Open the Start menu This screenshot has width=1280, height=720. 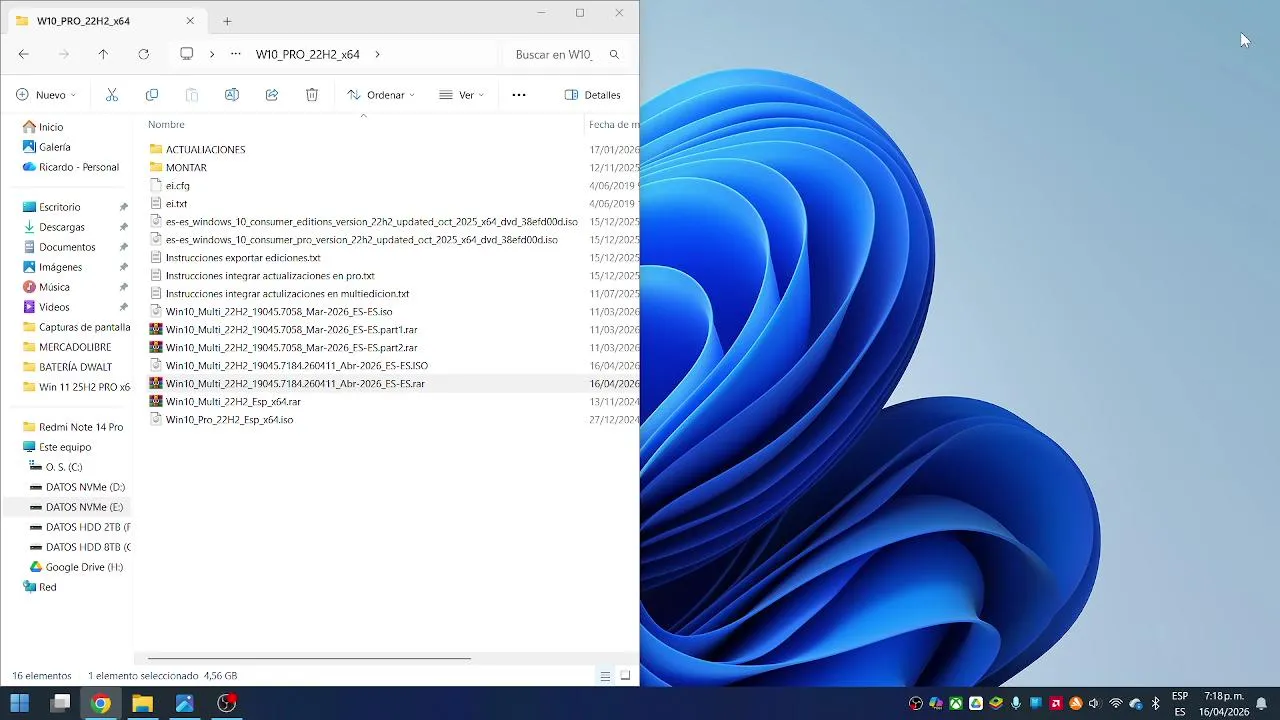point(20,703)
